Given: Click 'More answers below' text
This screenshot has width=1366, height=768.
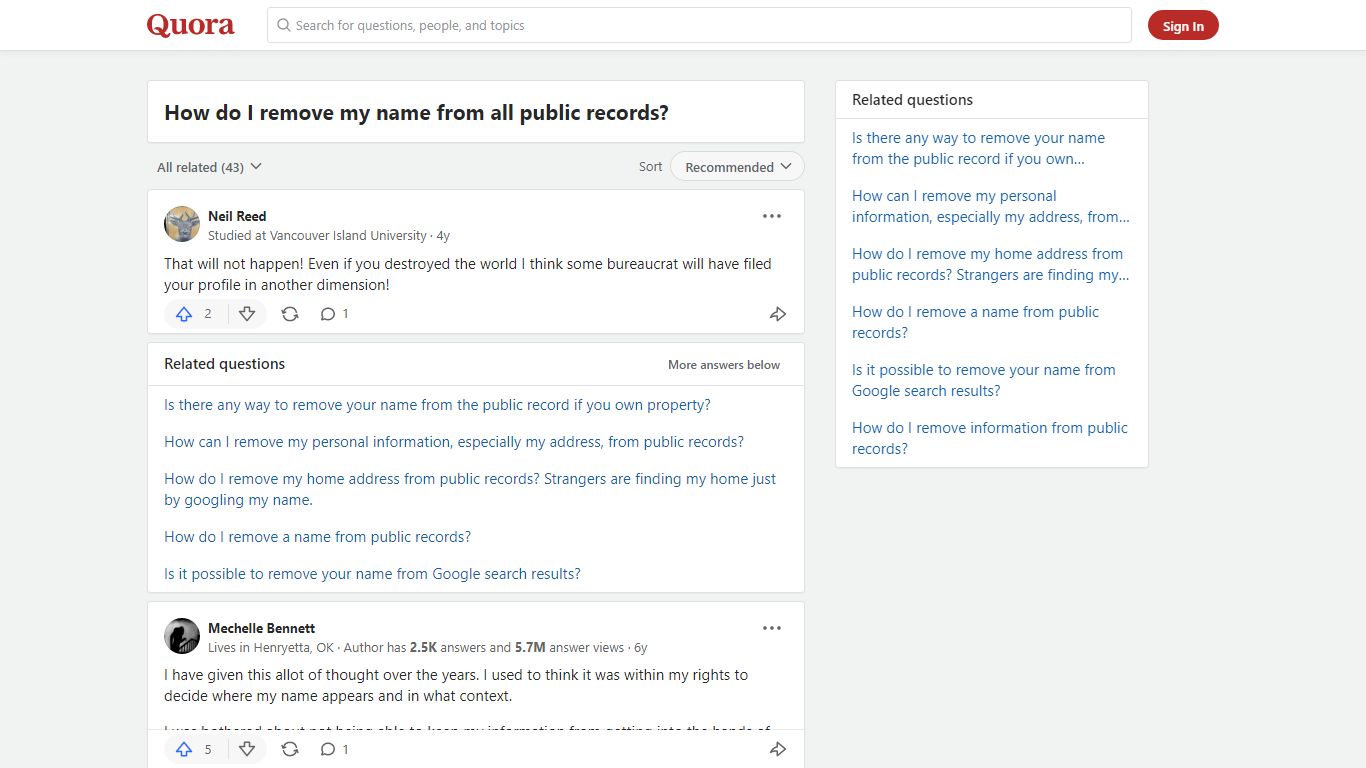Looking at the screenshot, I should tap(724, 365).
